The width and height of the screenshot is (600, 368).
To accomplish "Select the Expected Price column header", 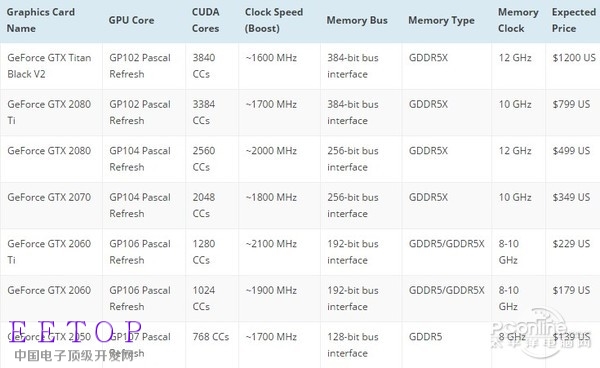I will [x=574, y=20].
